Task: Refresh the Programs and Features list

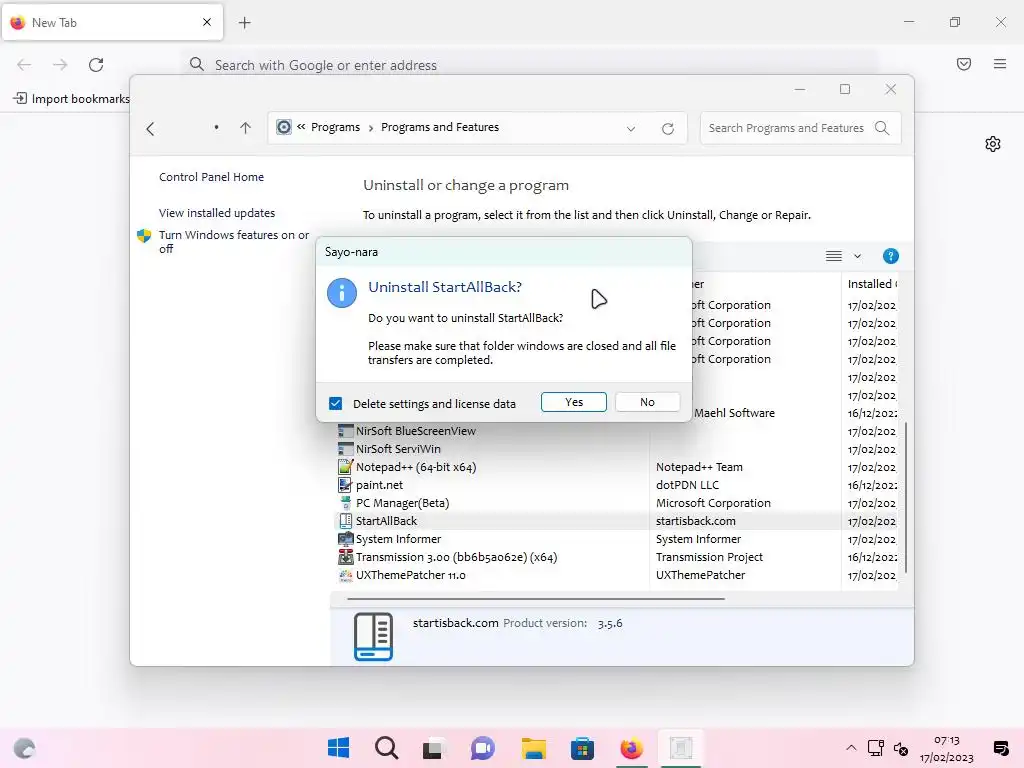Action: [x=667, y=129]
